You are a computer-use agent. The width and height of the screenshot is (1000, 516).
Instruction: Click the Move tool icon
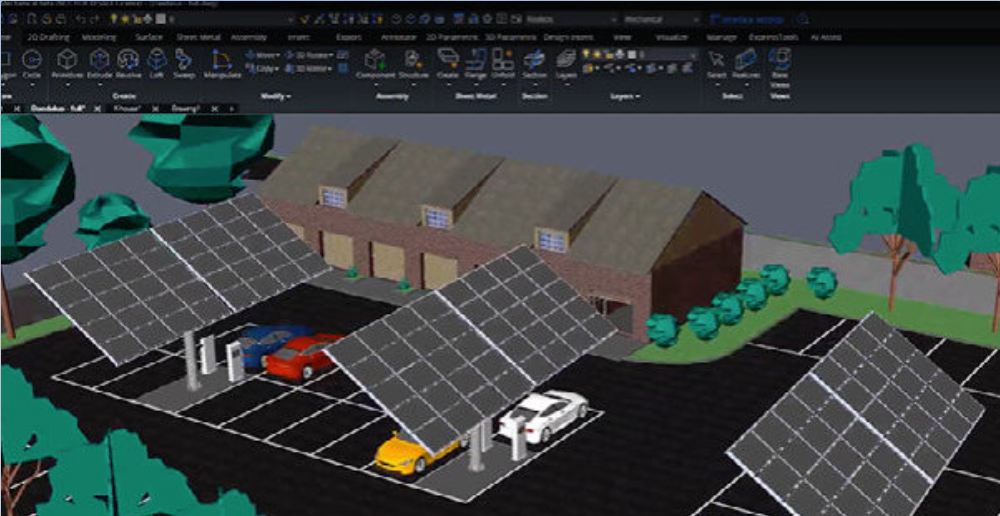point(251,55)
